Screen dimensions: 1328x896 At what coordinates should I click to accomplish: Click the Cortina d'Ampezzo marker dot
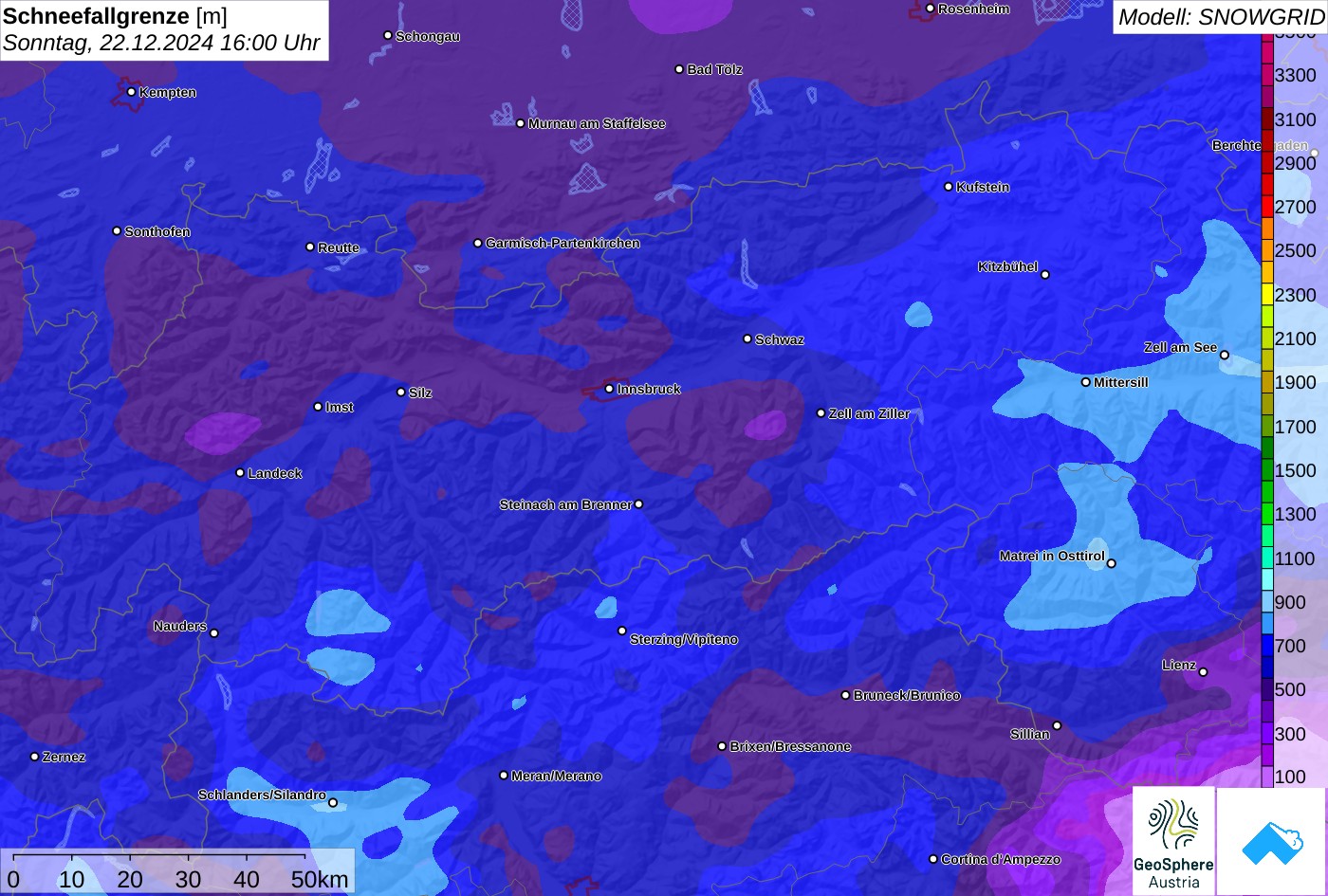[933, 859]
